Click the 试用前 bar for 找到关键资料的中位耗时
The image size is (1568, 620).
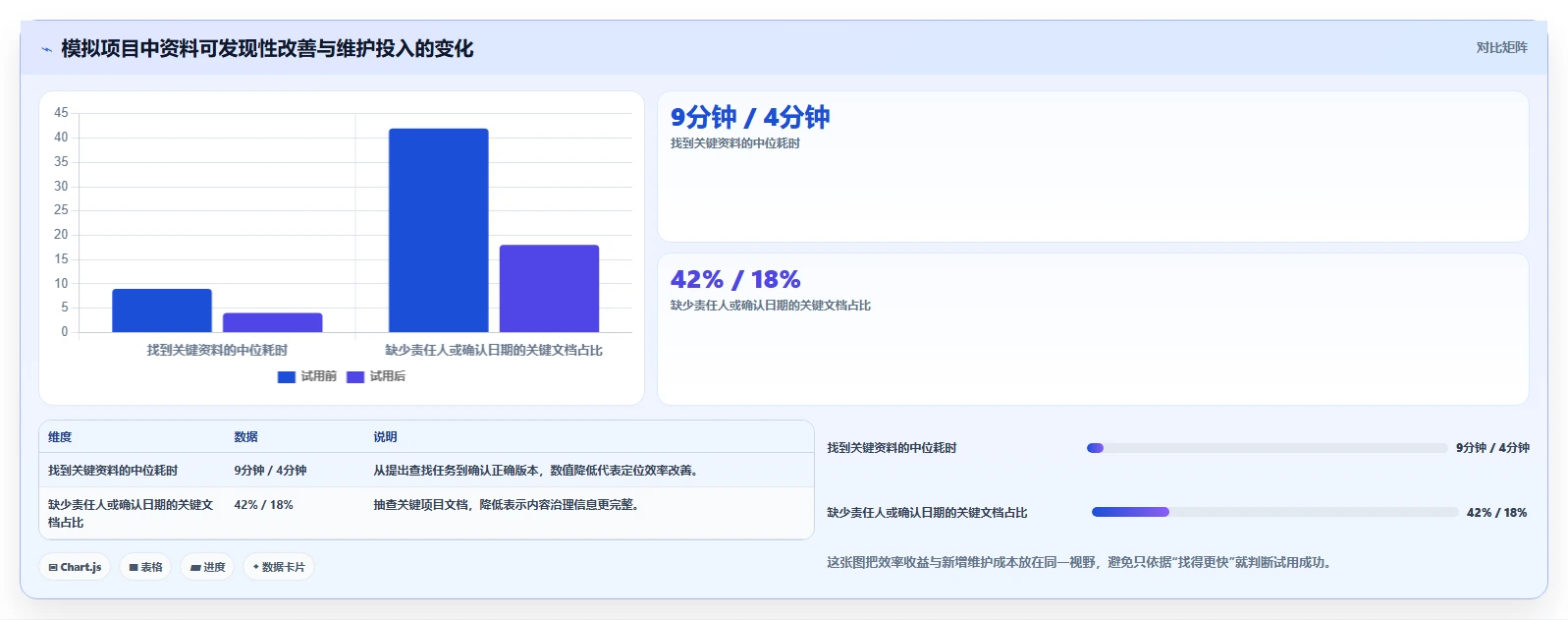162,310
